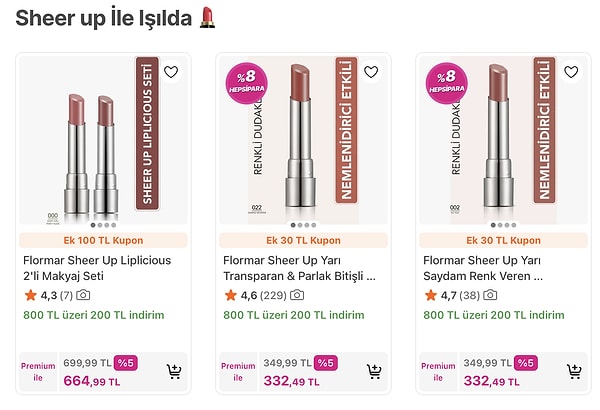Open Flormar Sheer Up Yarı Saydam product title
Image resolution: width=600 pixels, height=410 pixels.
(x=497, y=267)
